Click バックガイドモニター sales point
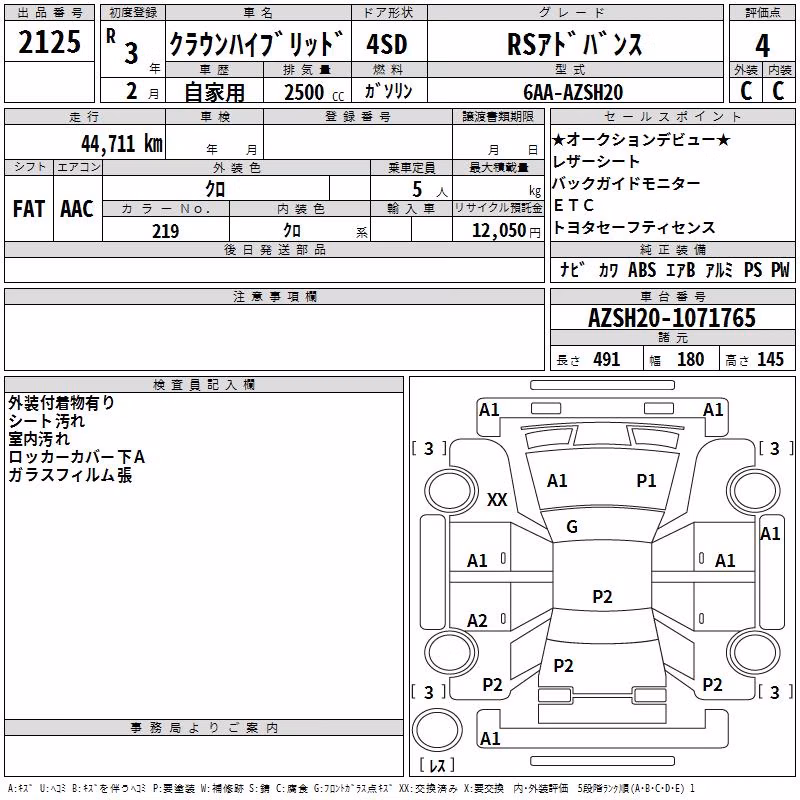 (x=627, y=183)
